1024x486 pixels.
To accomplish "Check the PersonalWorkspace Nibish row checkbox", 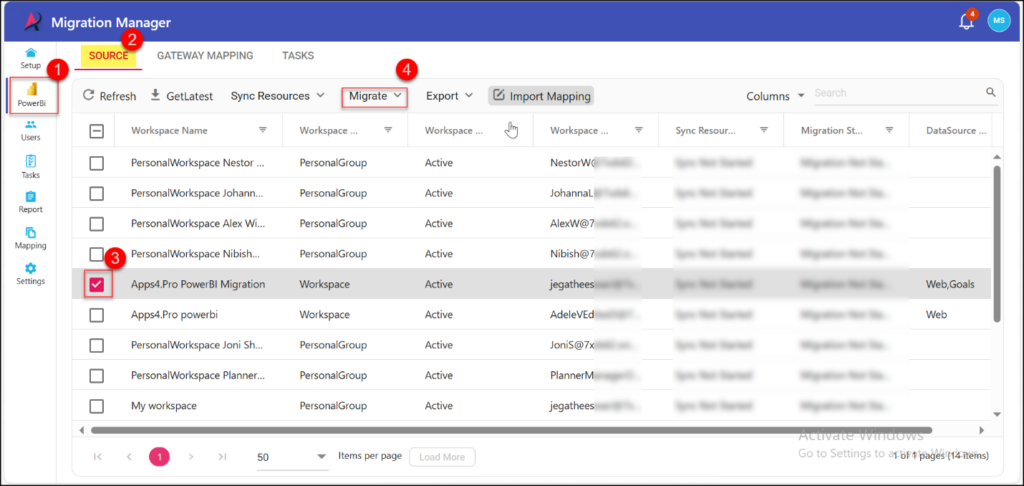I will click(96, 253).
